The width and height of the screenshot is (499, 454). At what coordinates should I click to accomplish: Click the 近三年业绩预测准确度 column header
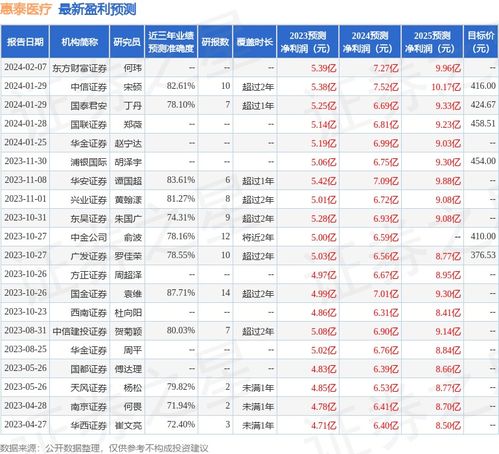click(171, 42)
